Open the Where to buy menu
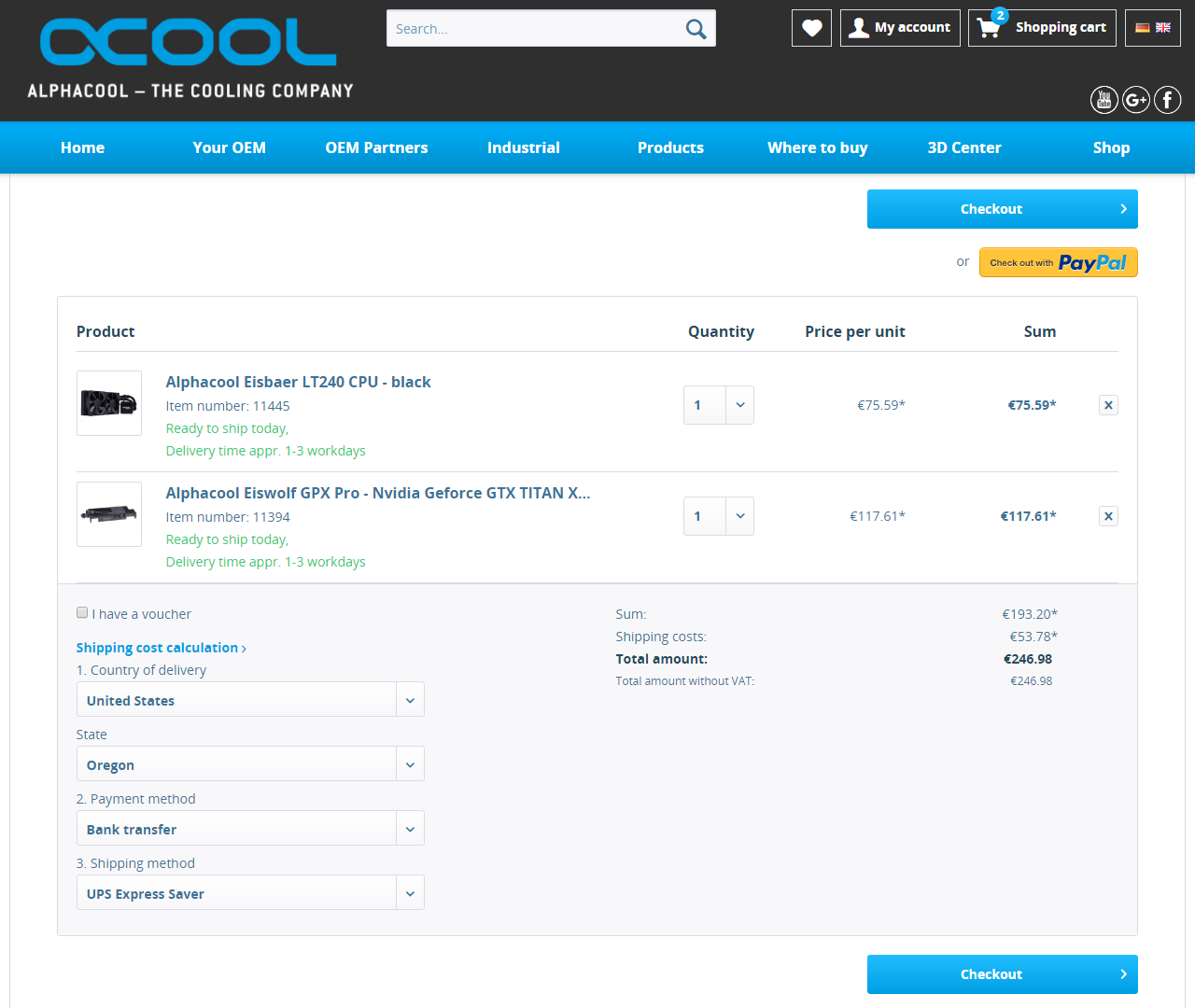This screenshot has height=1008, width=1195. click(817, 147)
